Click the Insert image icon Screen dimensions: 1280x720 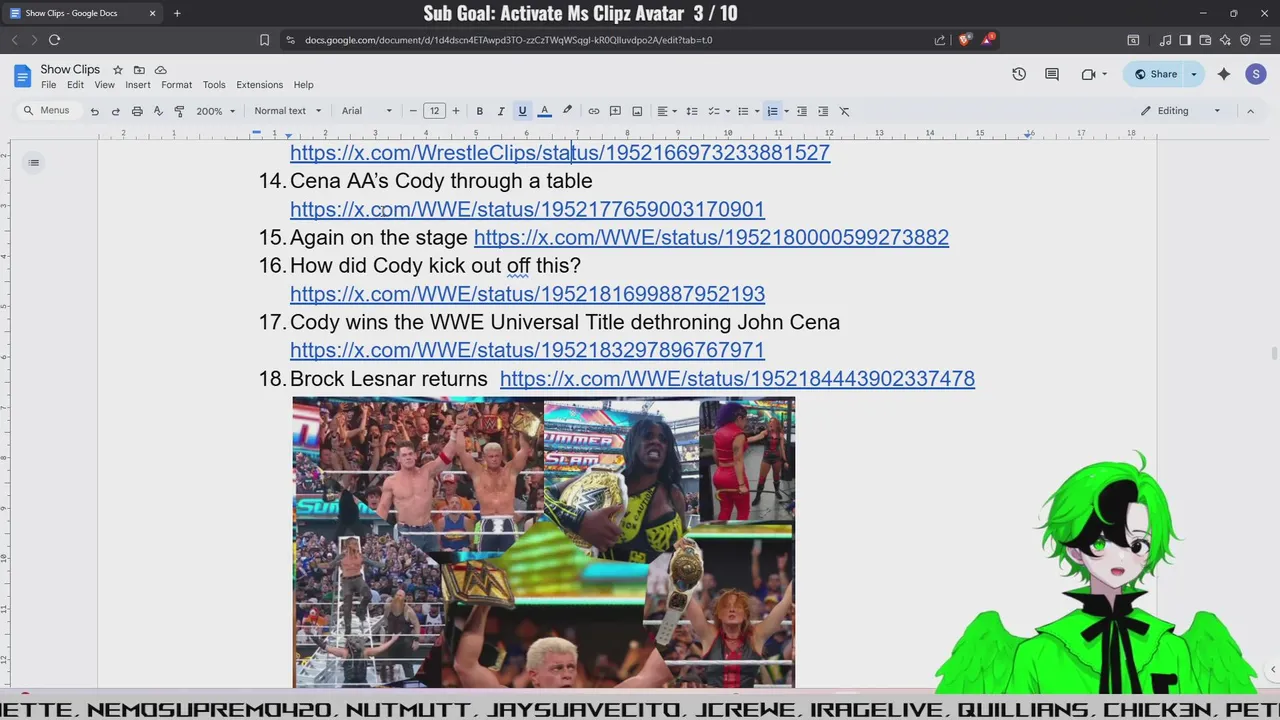pyautogui.click(x=637, y=111)
